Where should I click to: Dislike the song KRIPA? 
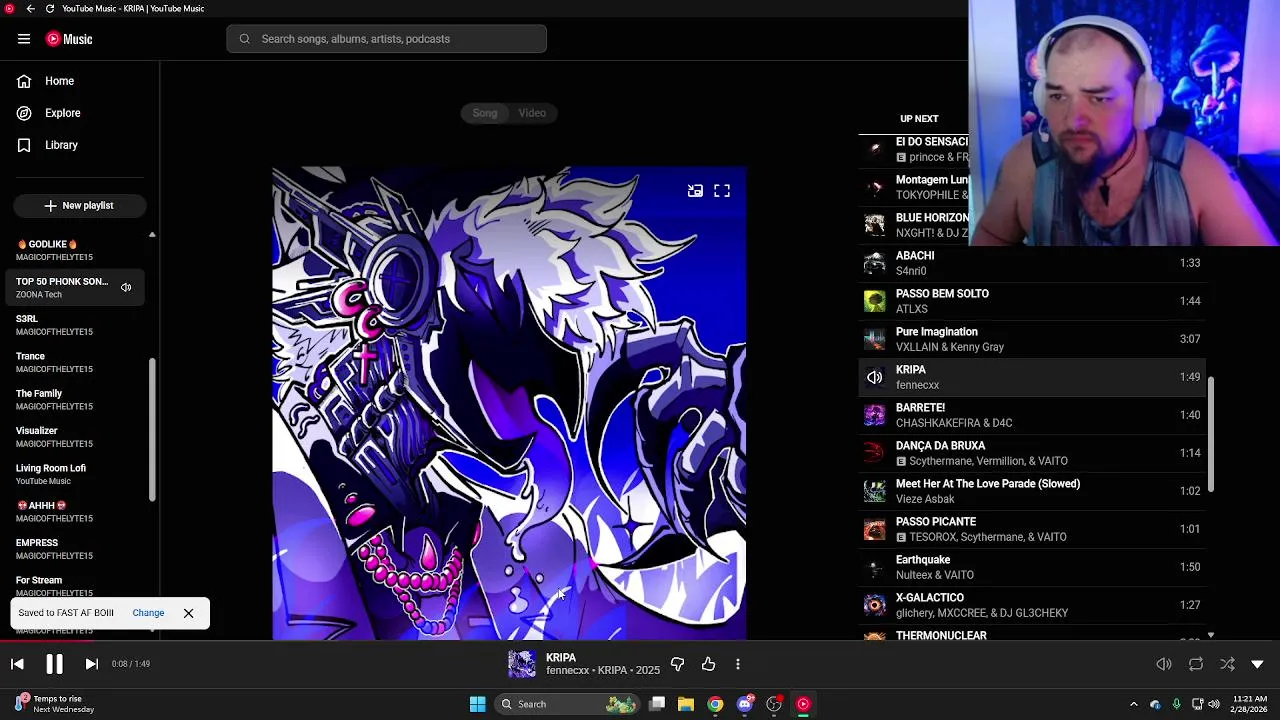677,664
